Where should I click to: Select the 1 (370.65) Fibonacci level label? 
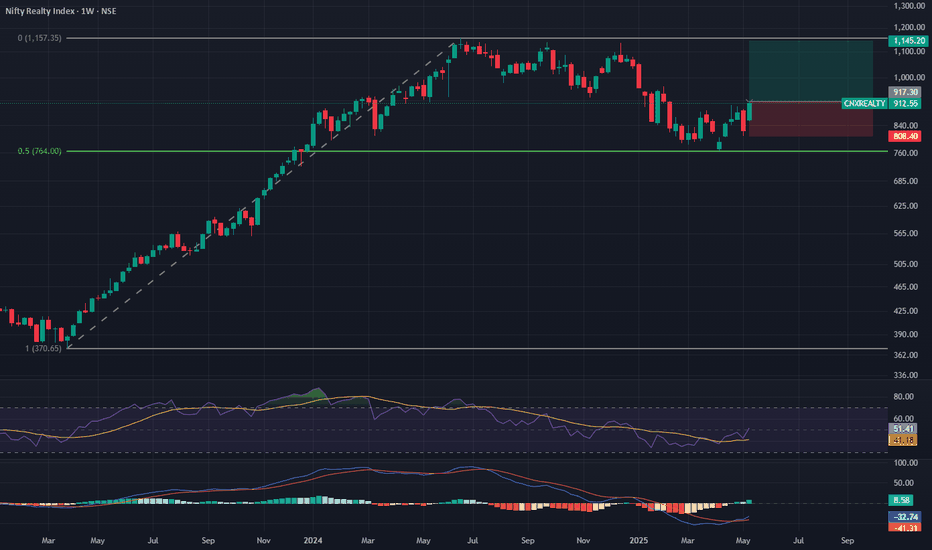pos(43,348)
